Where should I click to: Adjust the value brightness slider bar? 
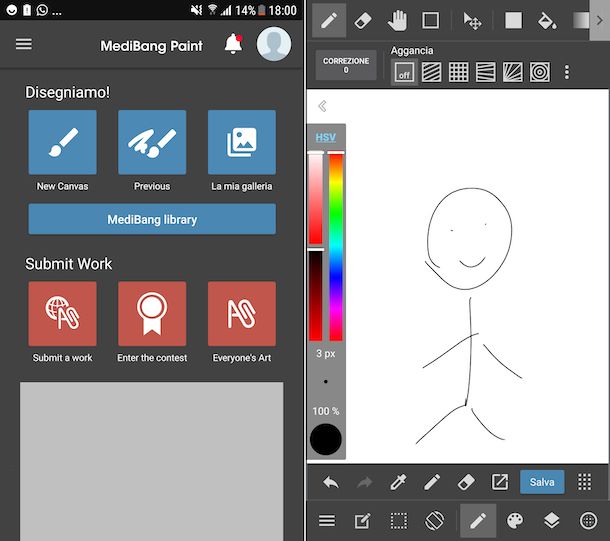tap(316, 295)
